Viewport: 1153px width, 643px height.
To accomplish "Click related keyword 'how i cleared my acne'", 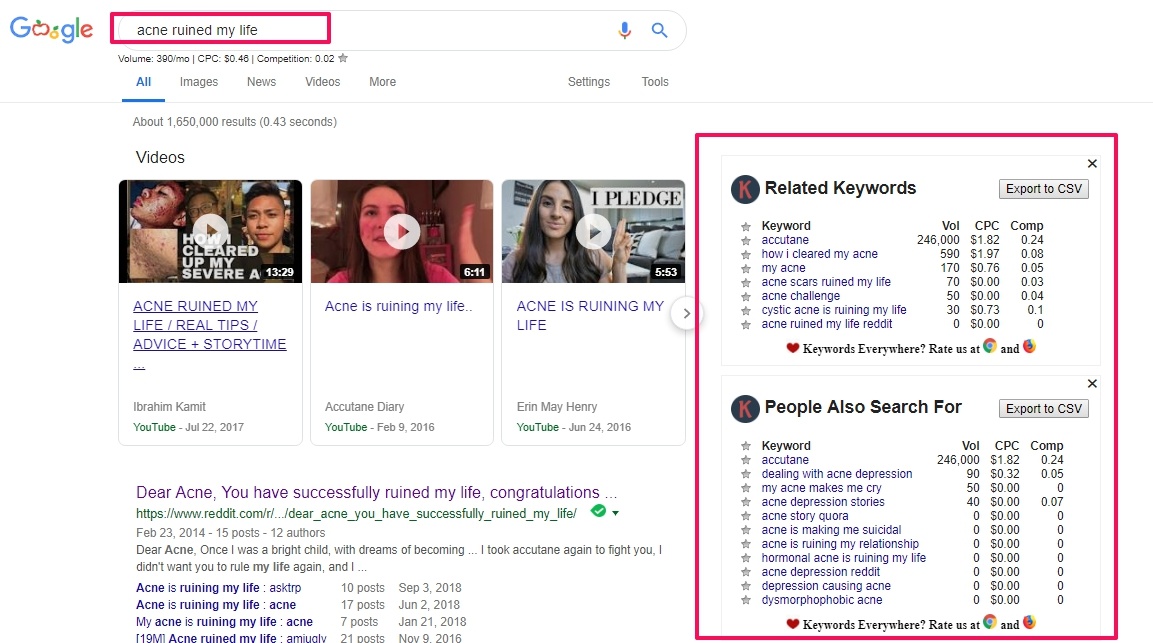I will (x=819, y=254).
